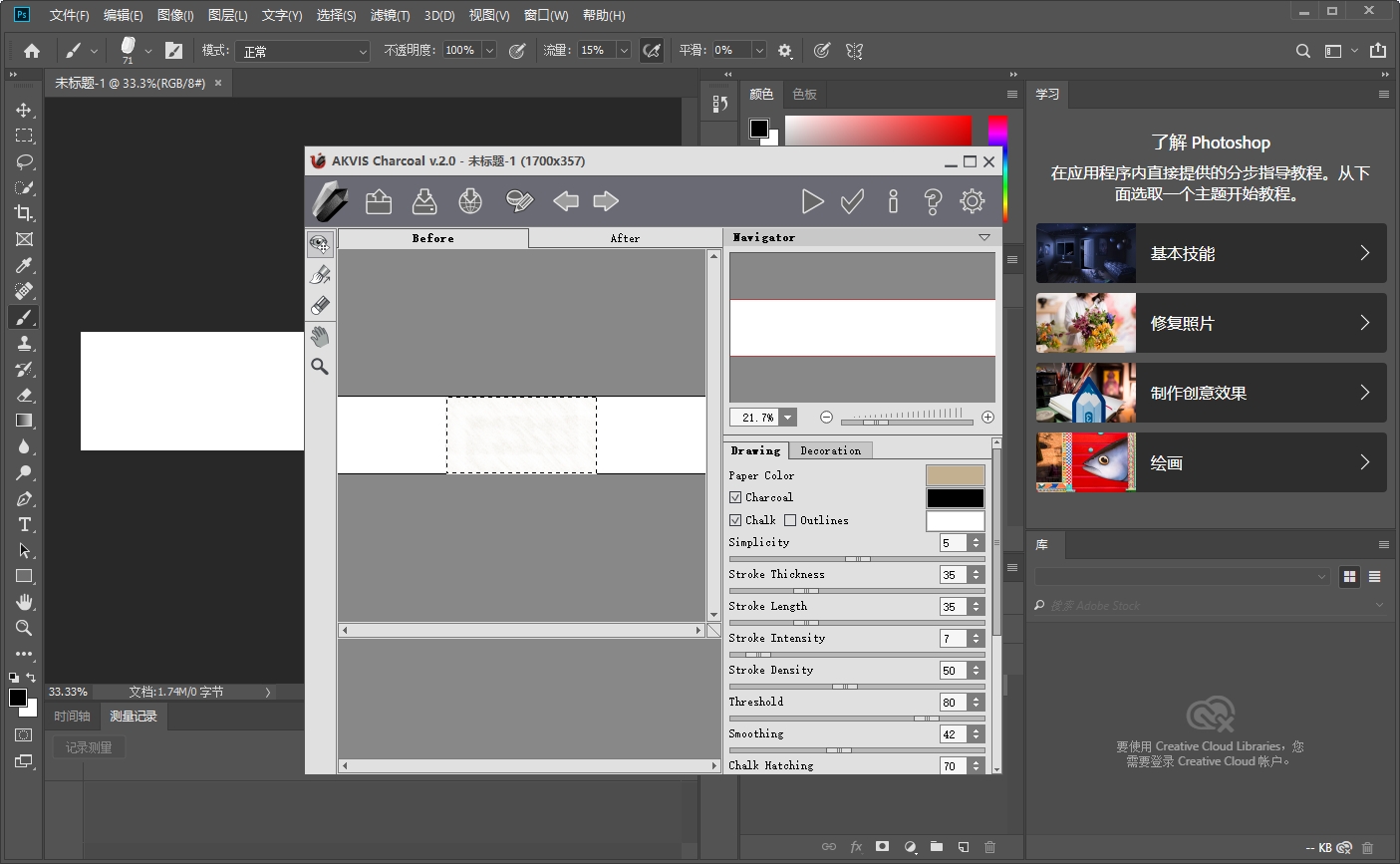Click the AKVIS zoom in plus button
Image resolution: width=1400 pixels, height=864 pixels.
pyautogui.click(x=987, y=418)
